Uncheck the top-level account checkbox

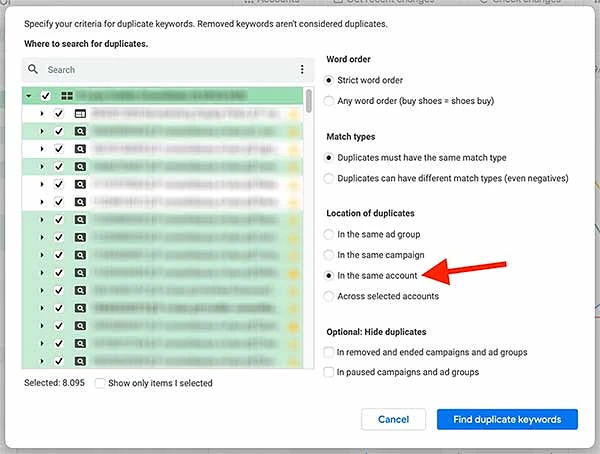coord(46,96)
